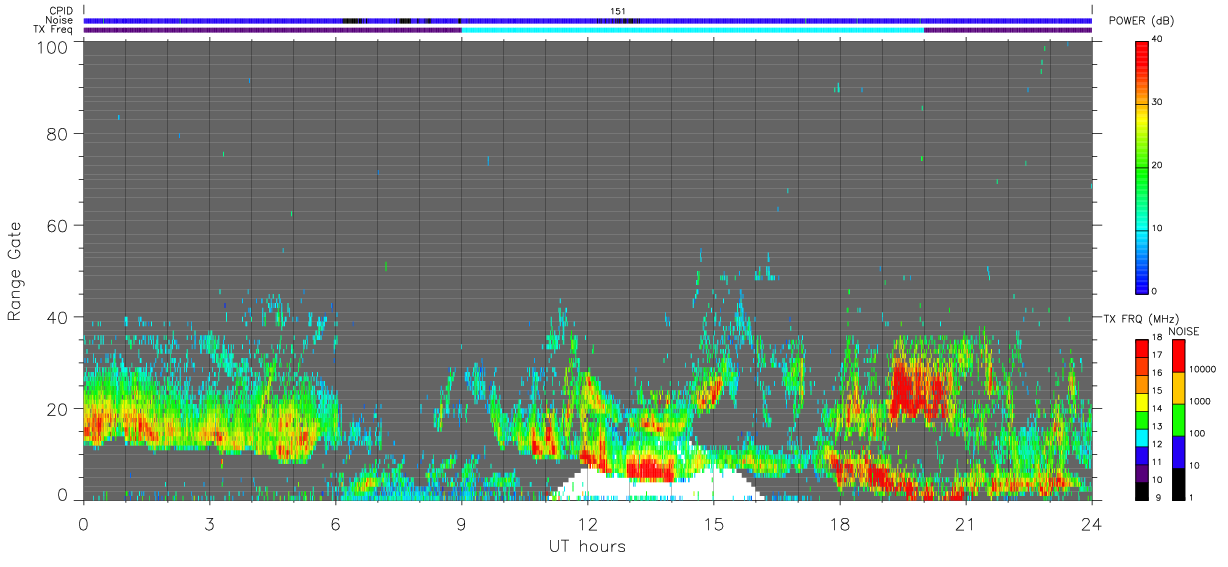Click the UT hours x-axis title
1228x567 pixels.
[588, 546]
